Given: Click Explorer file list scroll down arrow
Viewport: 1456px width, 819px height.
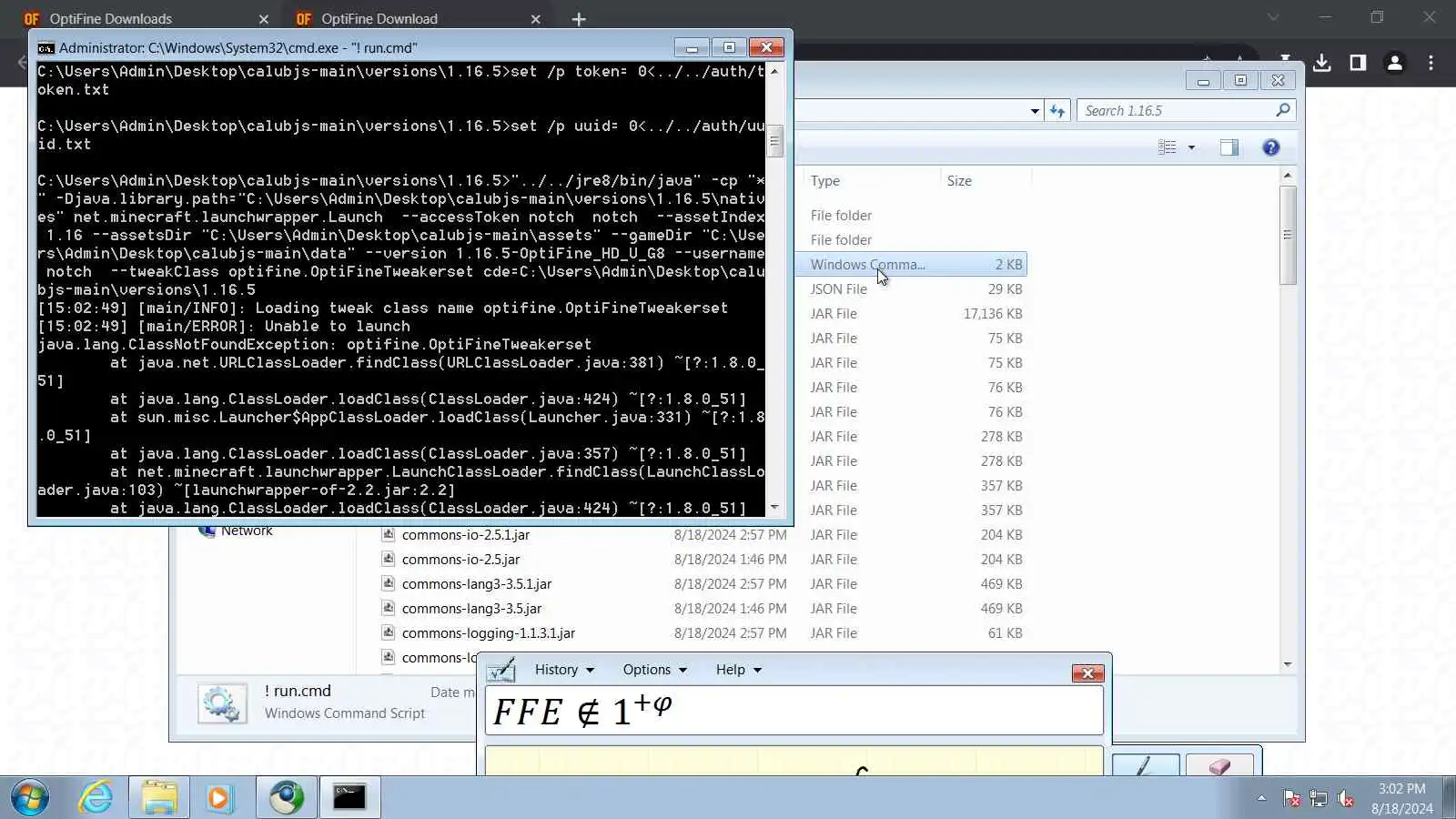Looking at the screenshot, I should coord(1287,664).
